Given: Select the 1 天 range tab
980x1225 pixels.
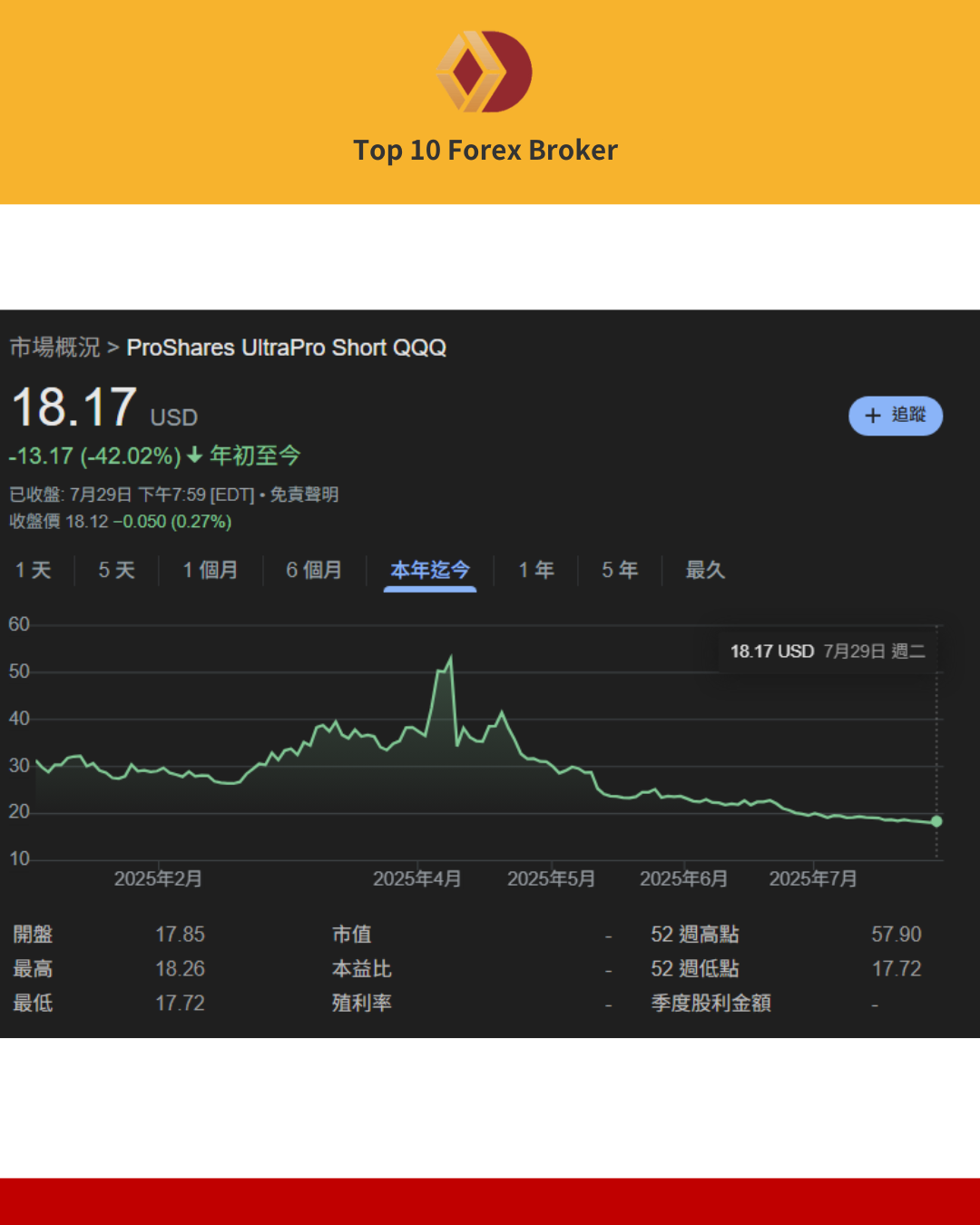Looking at the screenshot, I should pyautogui.click(x=34, y=570).
